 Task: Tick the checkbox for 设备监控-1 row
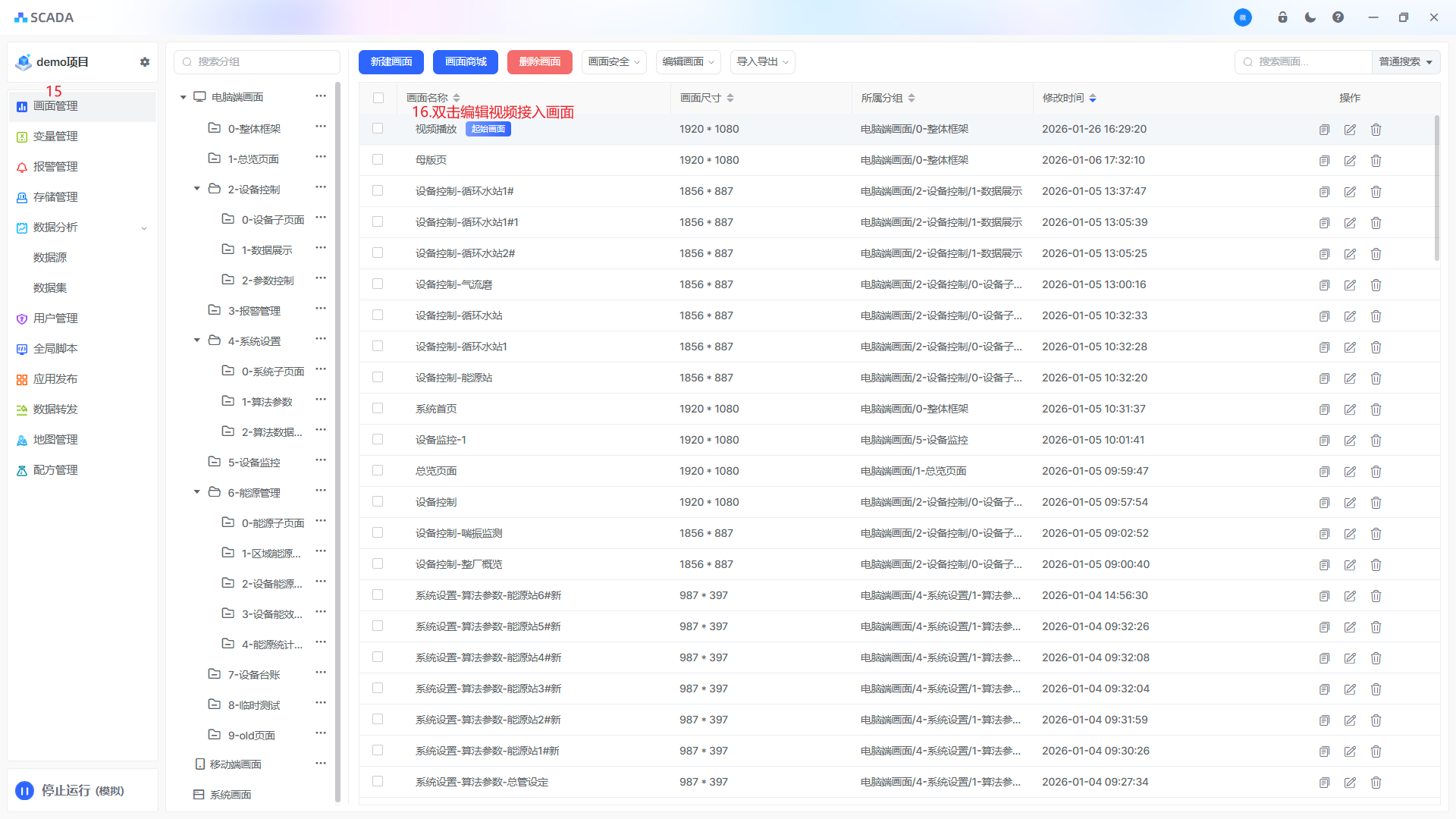click(378, 439)
